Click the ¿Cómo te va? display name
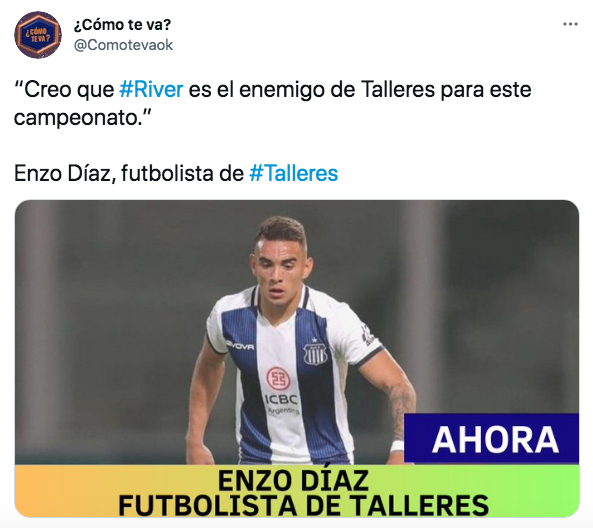593x528 pixels. (x=123, y=25)
